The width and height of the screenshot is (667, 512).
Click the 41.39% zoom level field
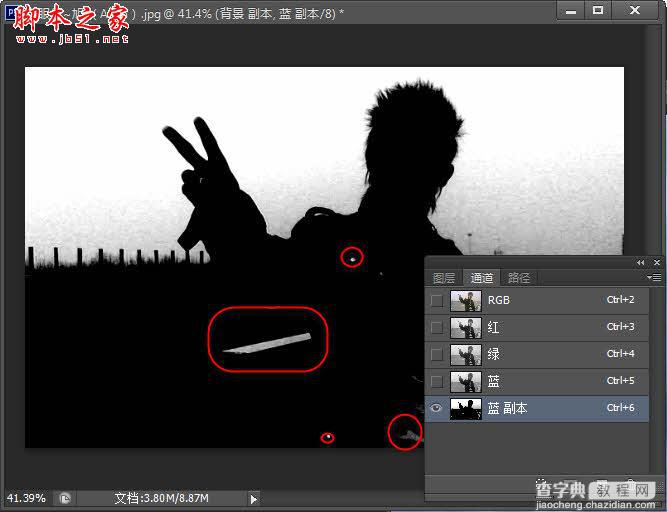tap(26, 498)
